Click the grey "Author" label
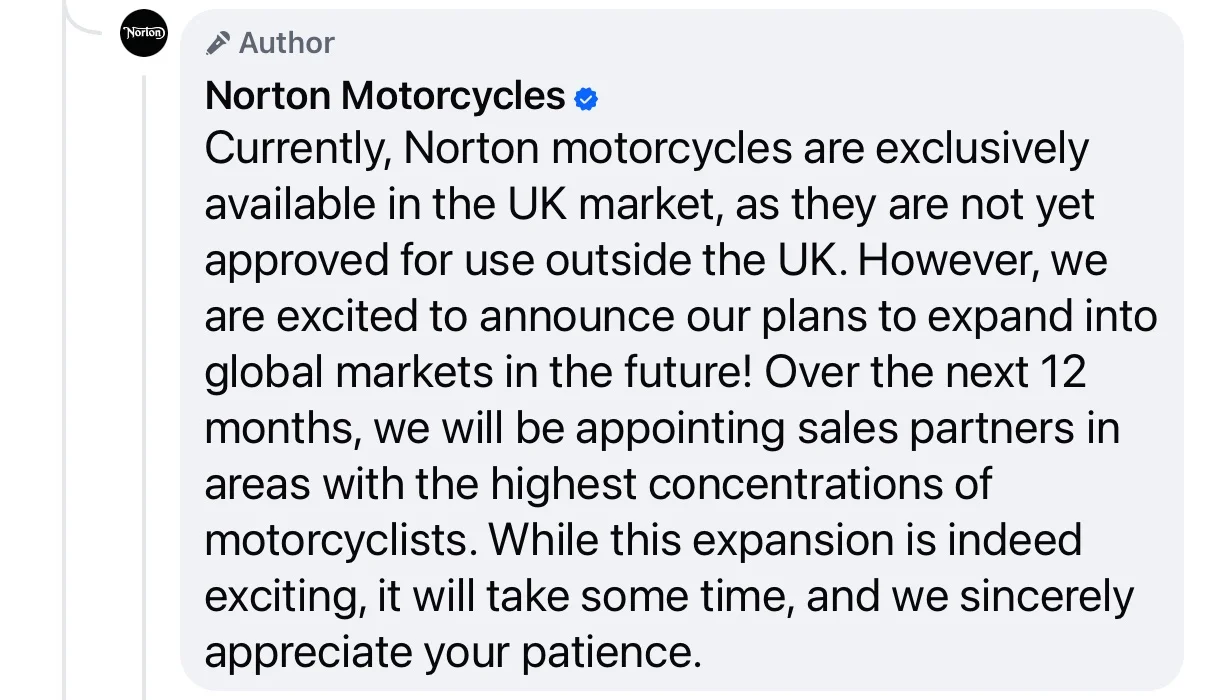Image resolution: width=1208 pixels, height=700 pixels. click(287, 43)
